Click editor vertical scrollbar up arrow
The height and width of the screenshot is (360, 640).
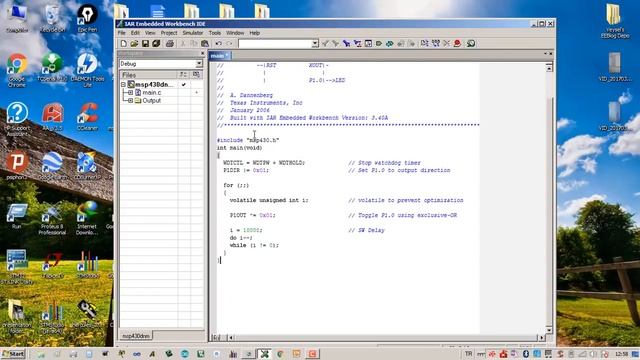(x=549, y=68)
